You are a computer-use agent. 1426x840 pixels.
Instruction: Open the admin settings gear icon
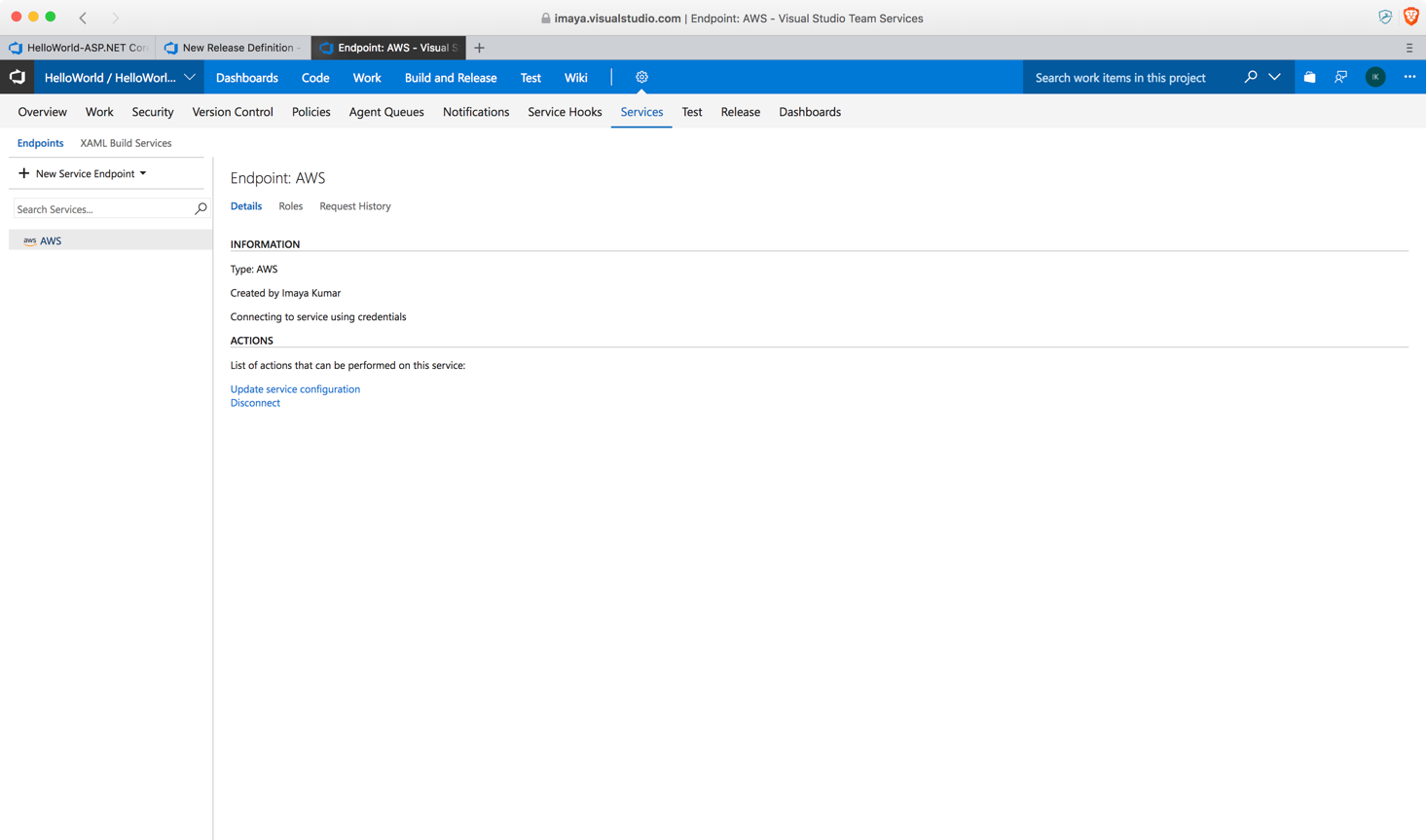click(x=641, y=77)
